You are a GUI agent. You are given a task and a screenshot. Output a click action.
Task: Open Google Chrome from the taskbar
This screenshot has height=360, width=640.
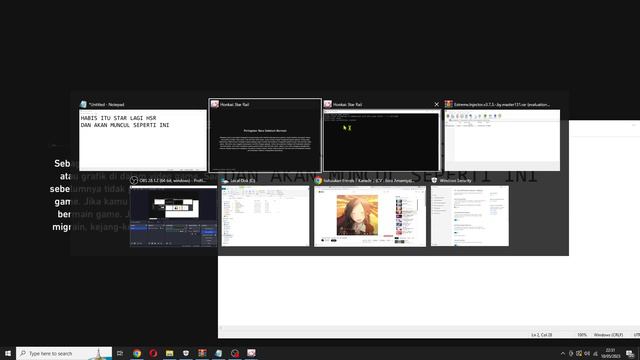137,353
